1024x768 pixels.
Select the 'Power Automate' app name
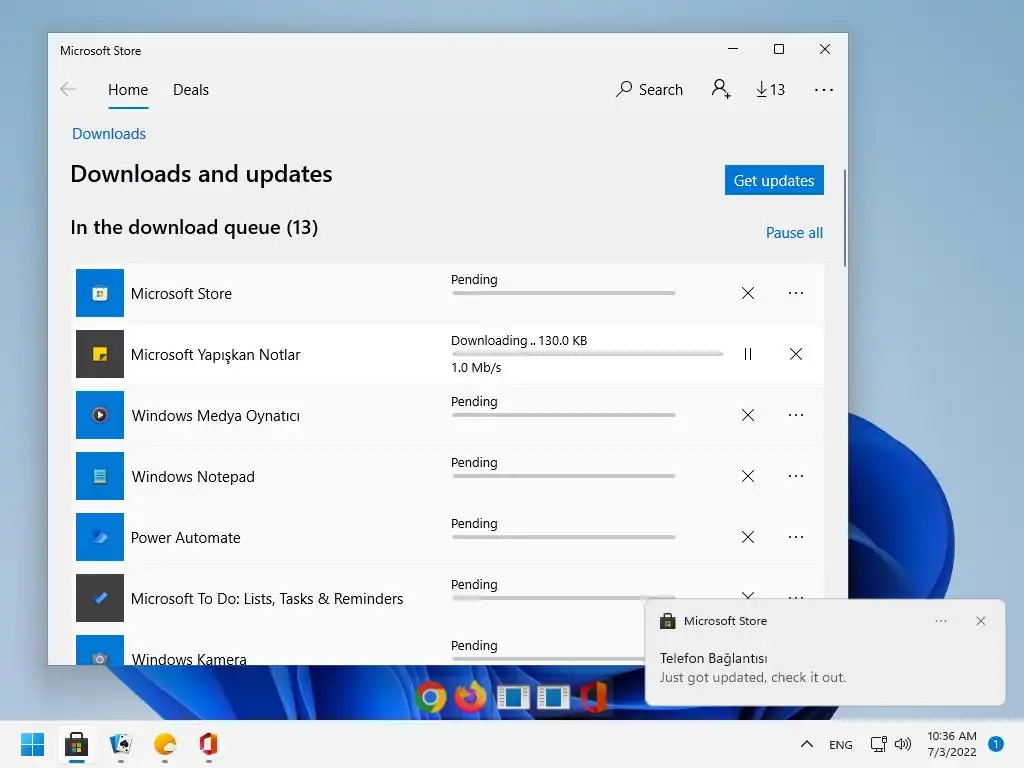[185, 537]
